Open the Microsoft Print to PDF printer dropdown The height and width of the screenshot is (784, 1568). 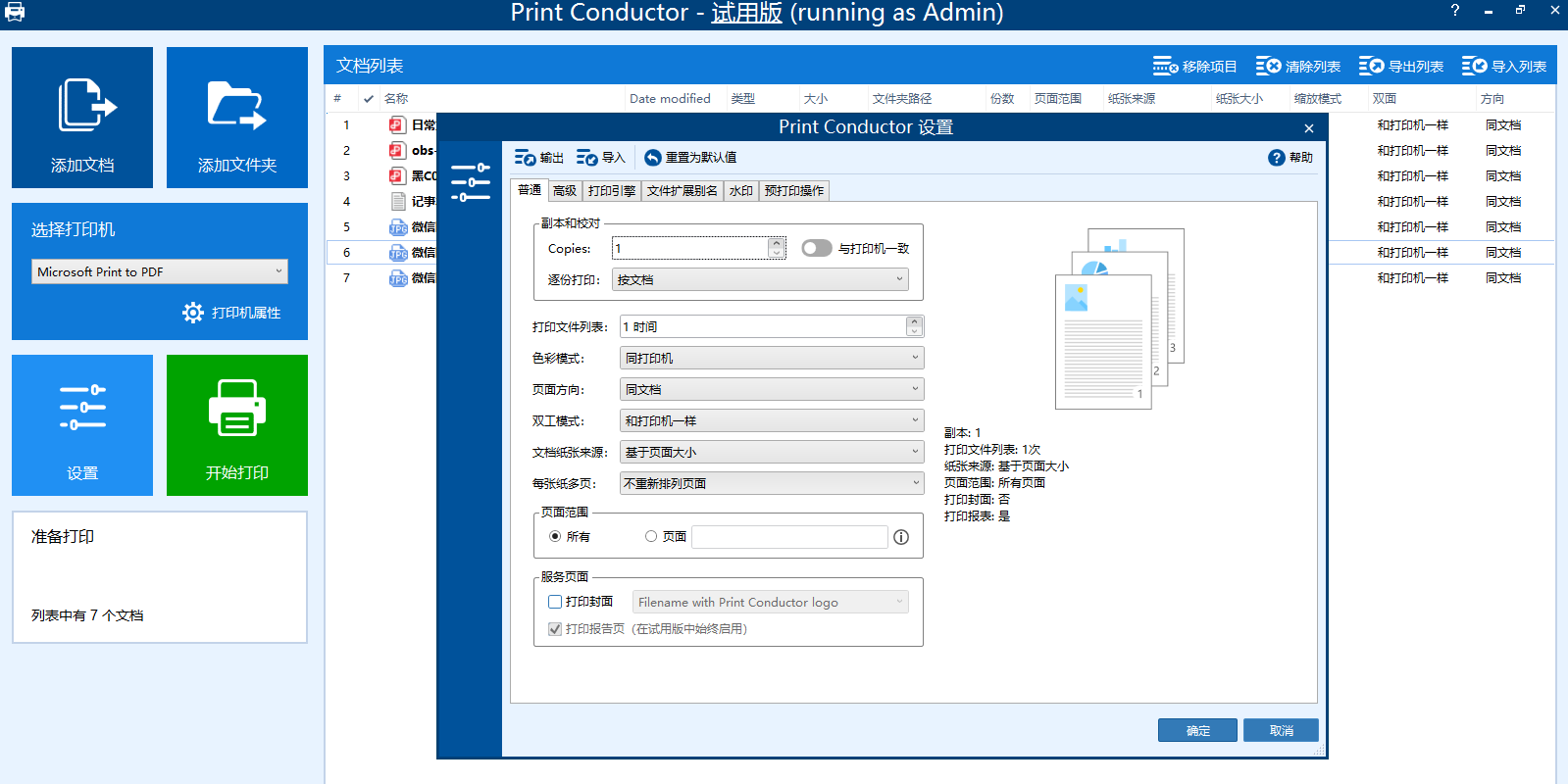click(x=160, y=271)
